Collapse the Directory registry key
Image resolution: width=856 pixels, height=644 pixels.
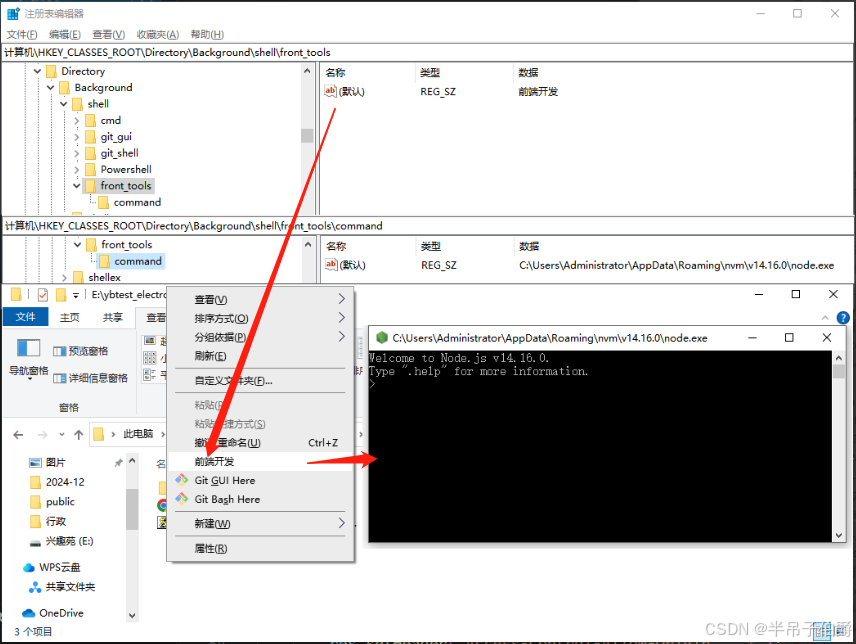point(37,71)
